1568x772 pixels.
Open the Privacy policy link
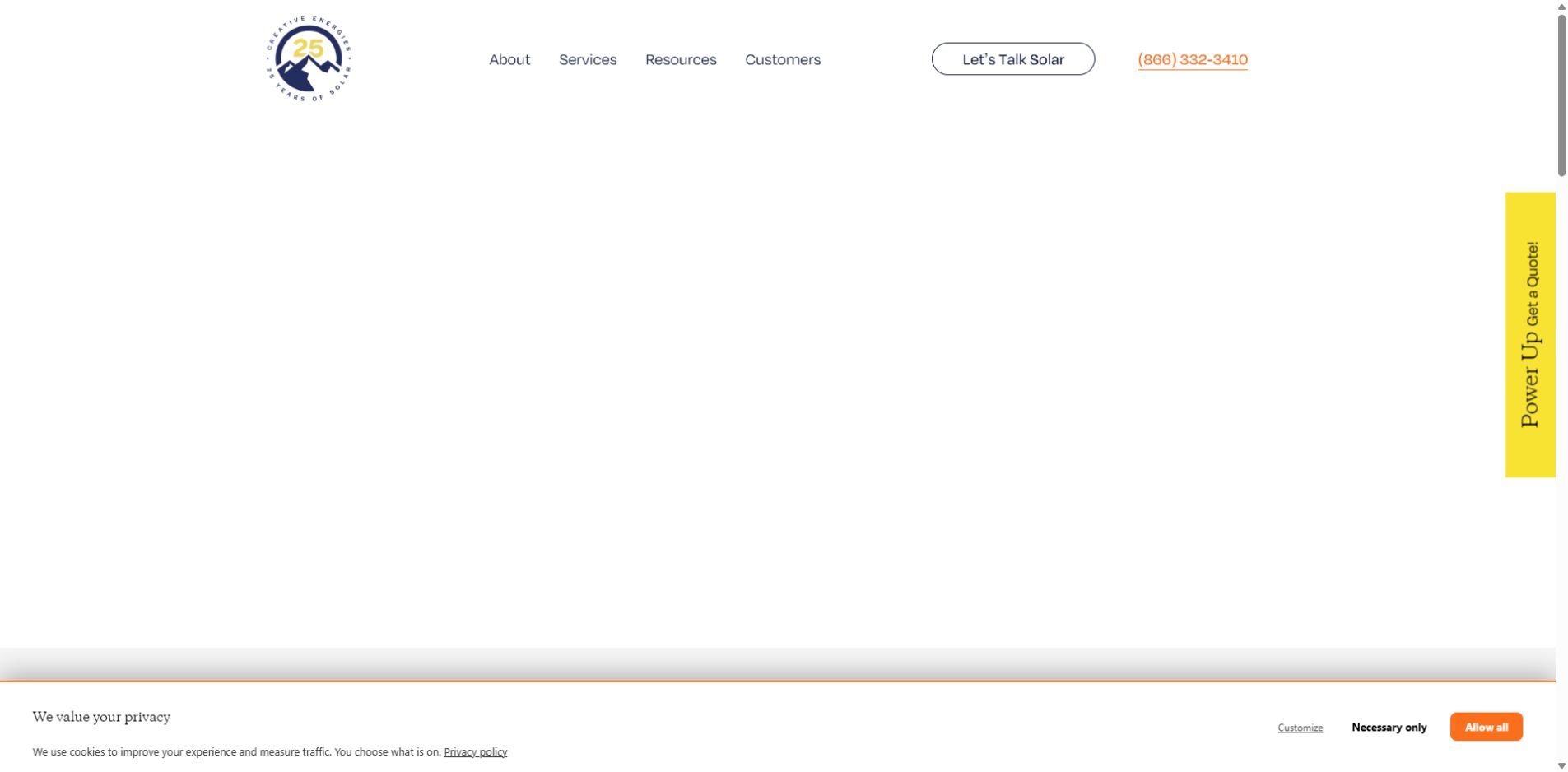(x=476, y=752)
